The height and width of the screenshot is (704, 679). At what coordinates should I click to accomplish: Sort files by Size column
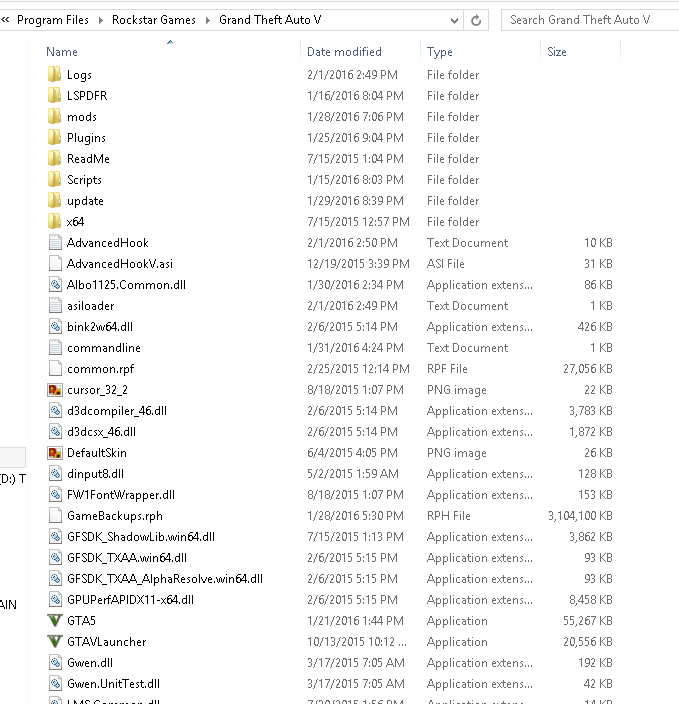[557, 52]
